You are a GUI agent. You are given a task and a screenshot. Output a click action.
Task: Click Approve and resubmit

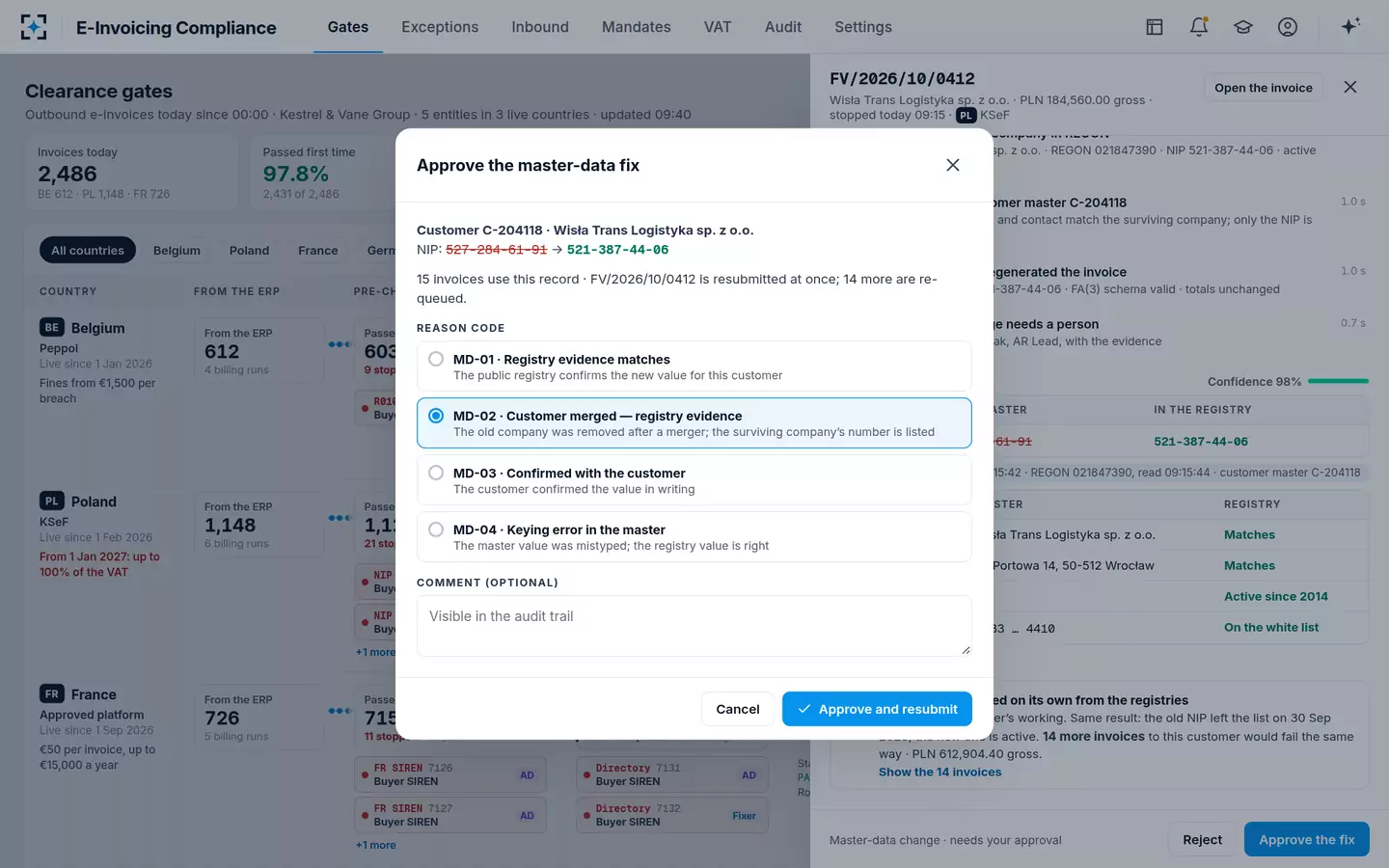click(877, 709)
